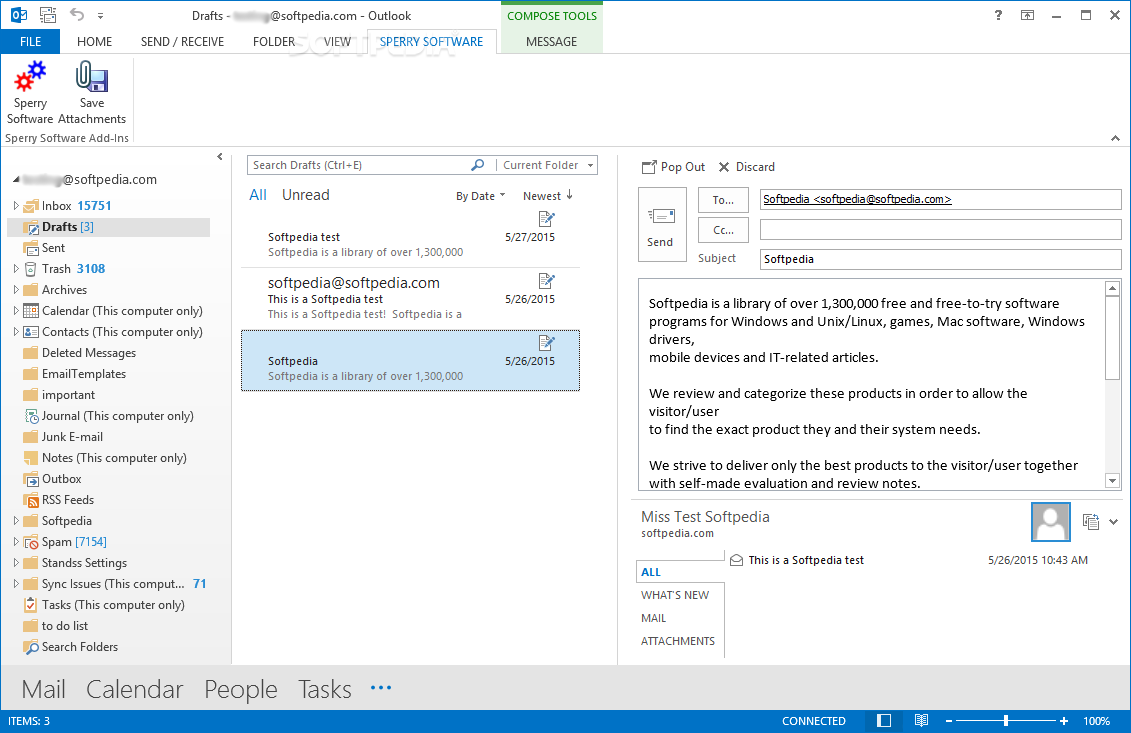Screen dimensions: 1131x733
Task: Click draft icon on softpedia@softpedia.com message
Action: click(547, 280)
